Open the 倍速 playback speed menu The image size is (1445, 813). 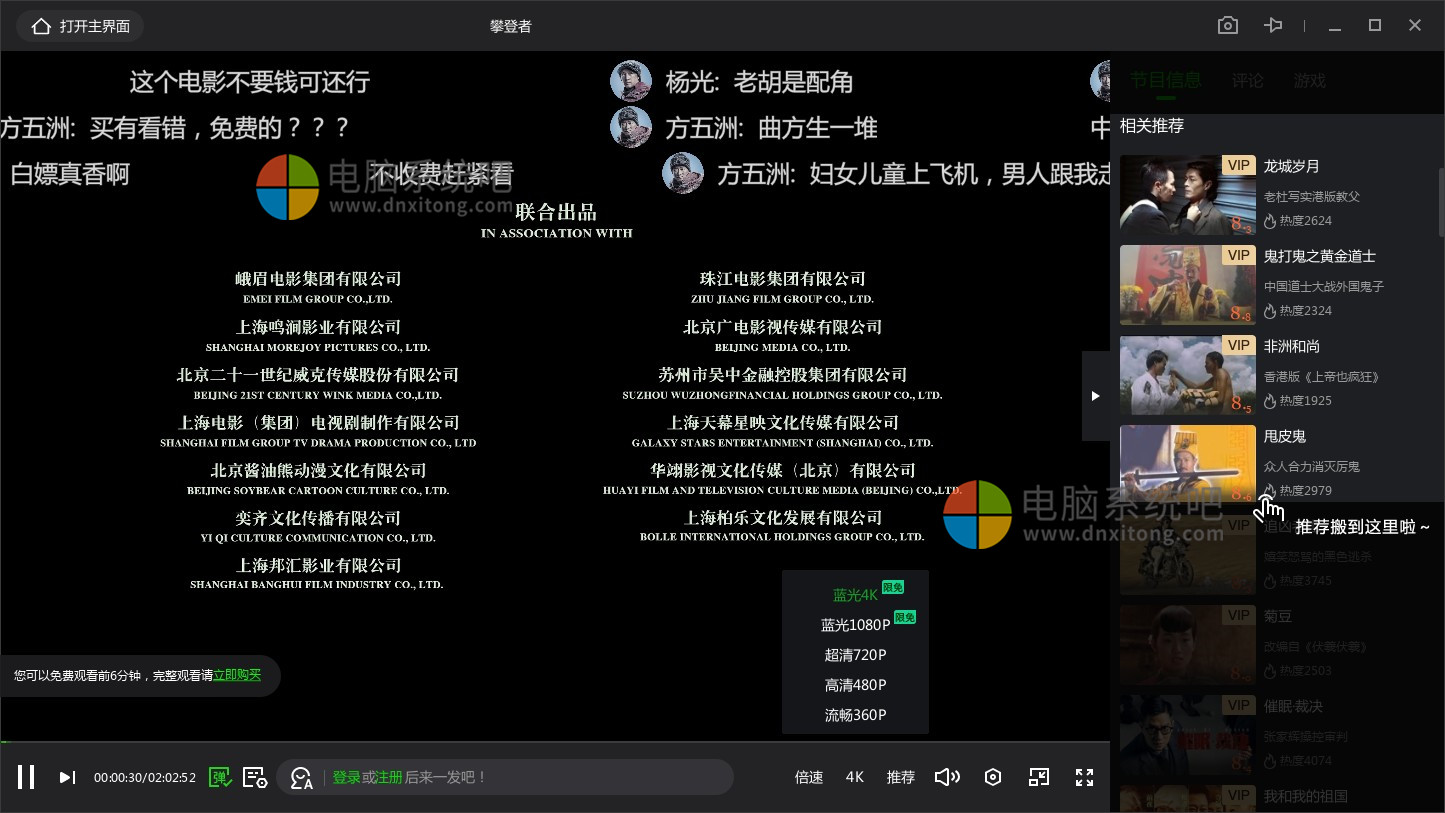[x=809, y=777]
